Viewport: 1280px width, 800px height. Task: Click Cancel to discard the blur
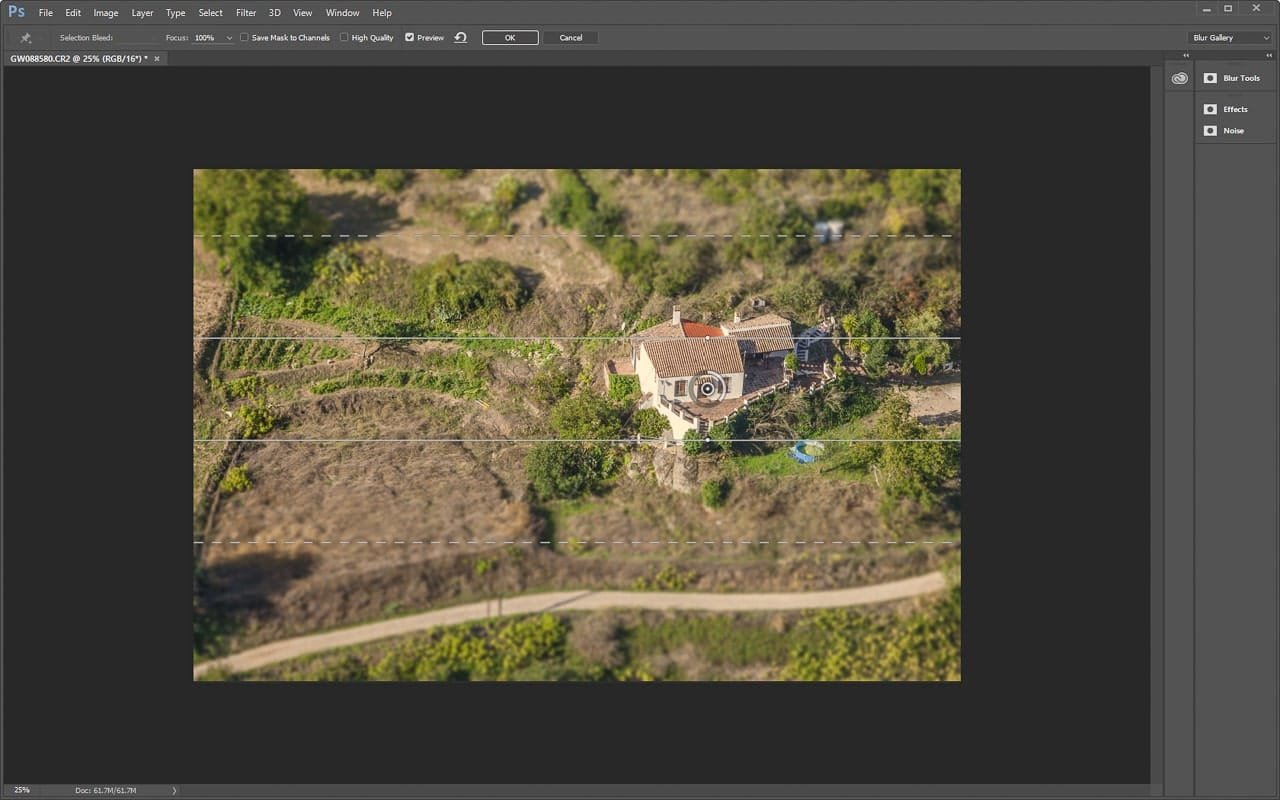coord(571,38)
